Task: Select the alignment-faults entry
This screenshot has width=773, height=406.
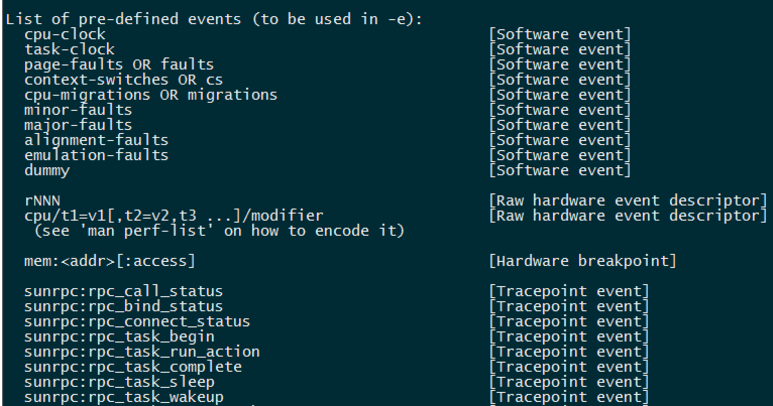Action: coord(96,140)
